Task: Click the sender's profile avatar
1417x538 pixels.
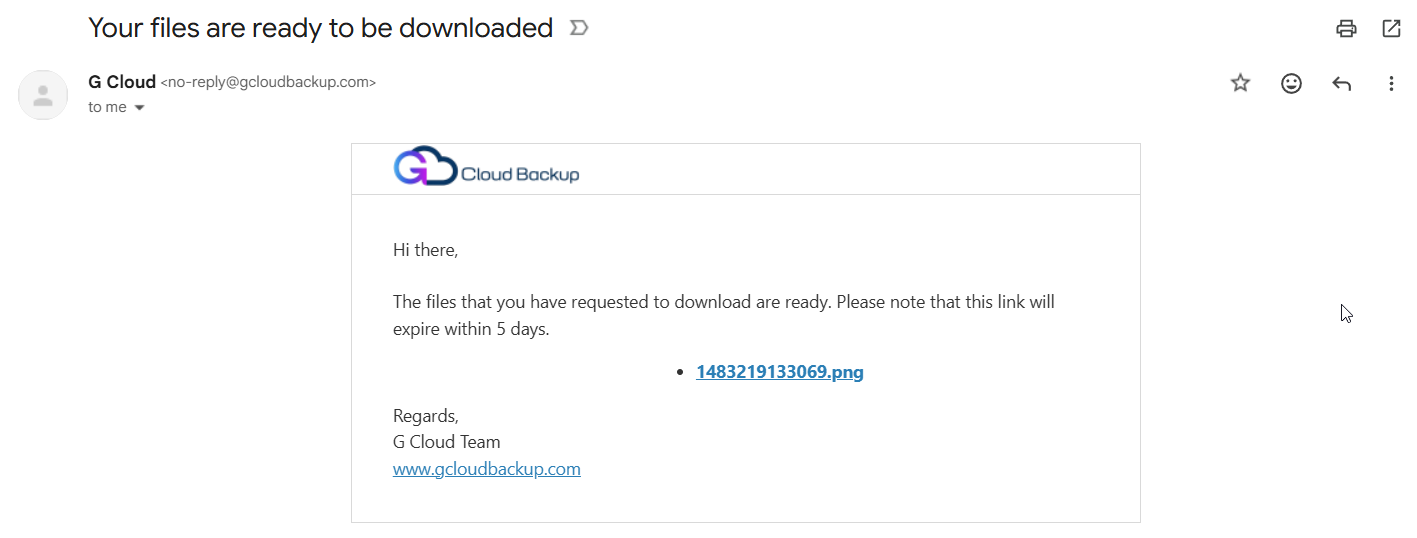Action: 43,95
